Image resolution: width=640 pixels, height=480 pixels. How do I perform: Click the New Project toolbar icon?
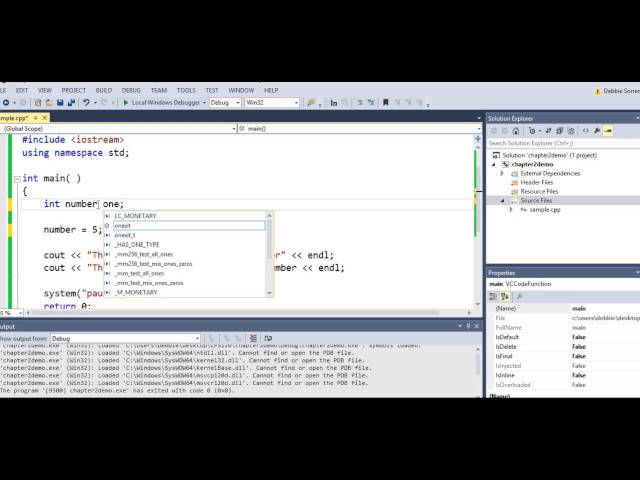click(x=38, y=103)
